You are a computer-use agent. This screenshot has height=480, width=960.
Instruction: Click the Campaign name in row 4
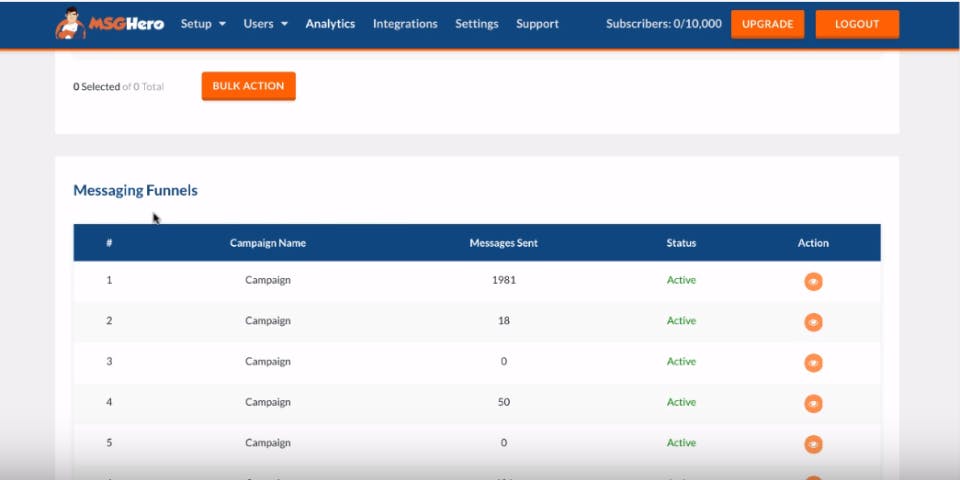point(268,402)
